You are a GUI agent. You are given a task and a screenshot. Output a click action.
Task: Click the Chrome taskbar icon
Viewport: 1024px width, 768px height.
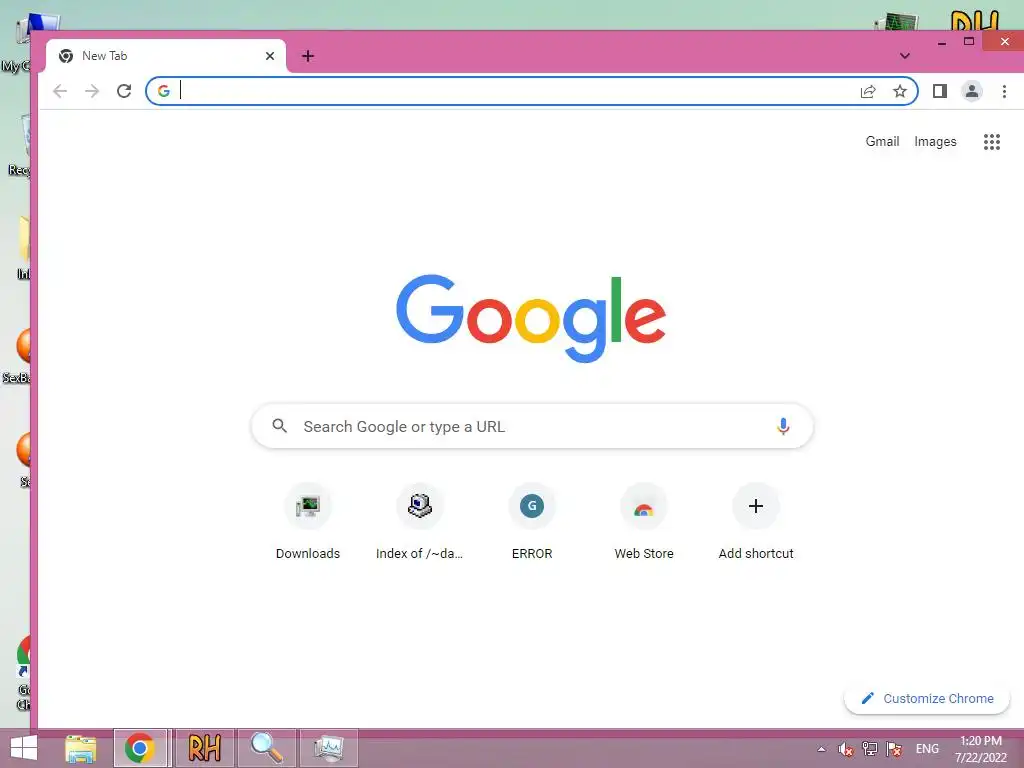(x=140, y=748)
